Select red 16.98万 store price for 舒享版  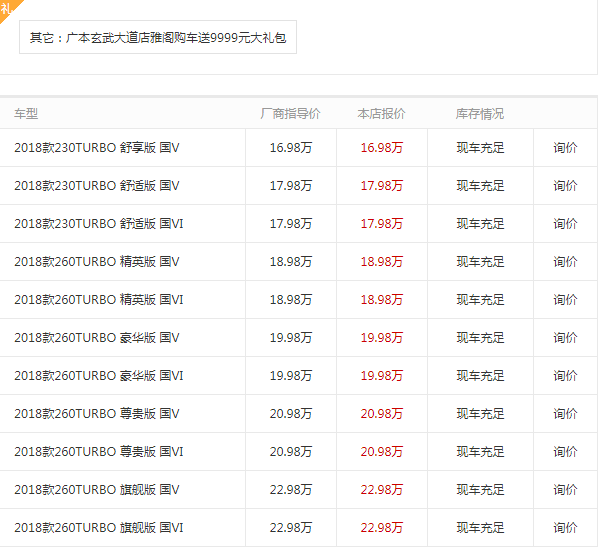coord(382,148)
